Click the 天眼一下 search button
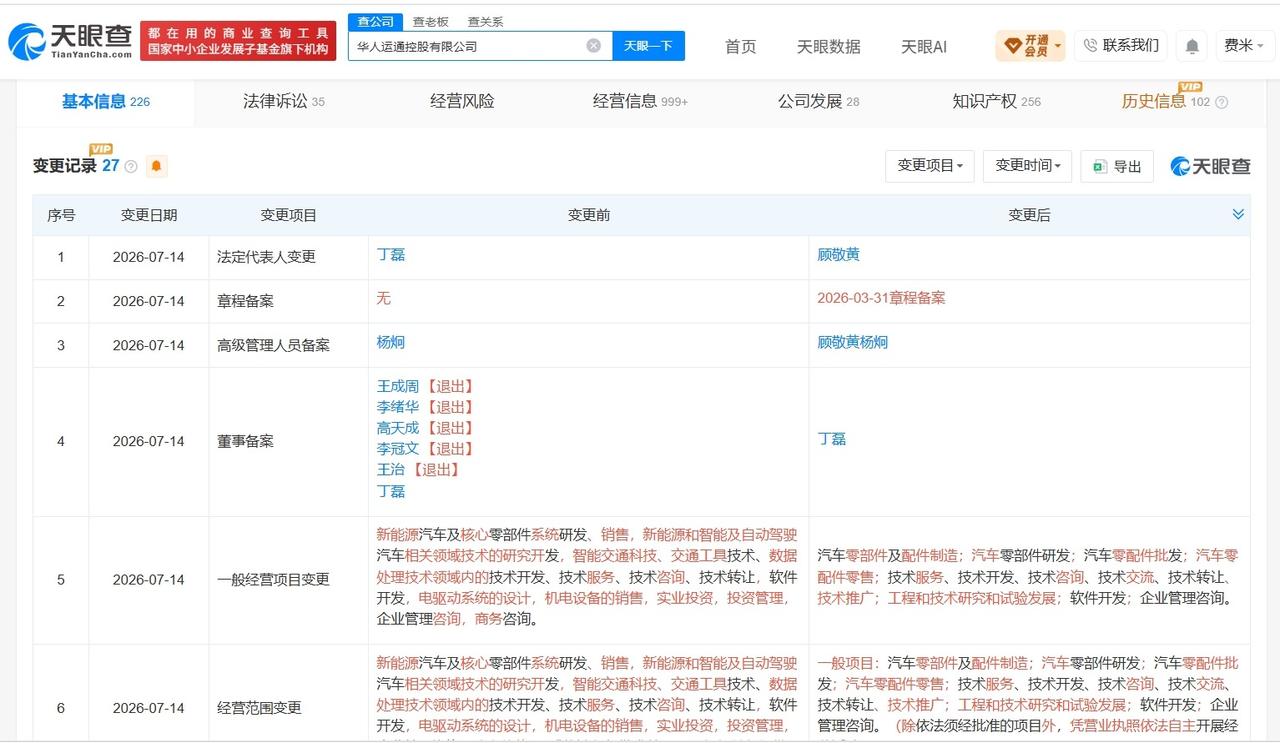Screen dimensions: 1280x743 (x=648, y=46)
